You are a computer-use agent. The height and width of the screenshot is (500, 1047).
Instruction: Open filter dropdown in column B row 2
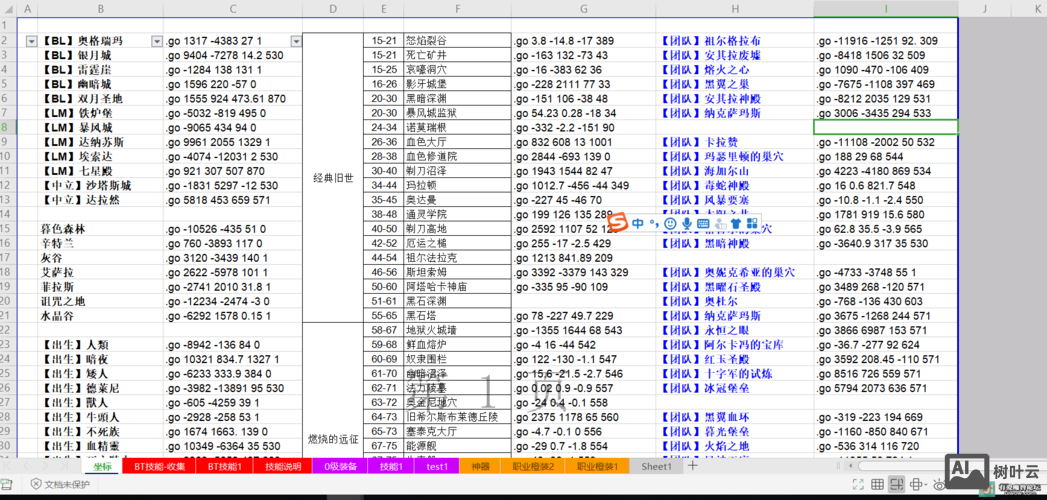pyautogui.click(x=156, y=41)
